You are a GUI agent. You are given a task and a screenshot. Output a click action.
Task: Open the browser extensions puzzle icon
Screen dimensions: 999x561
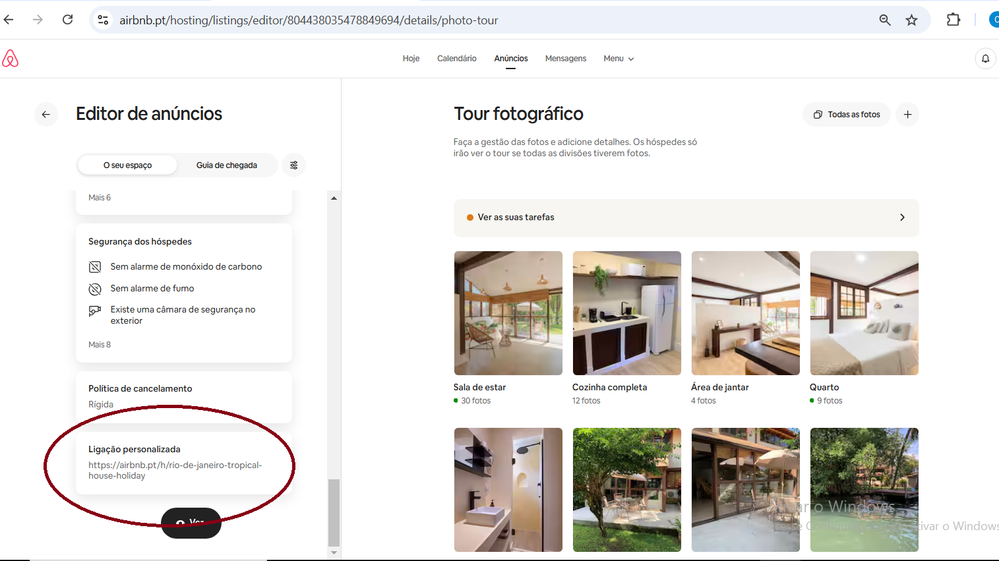(953, 20)
